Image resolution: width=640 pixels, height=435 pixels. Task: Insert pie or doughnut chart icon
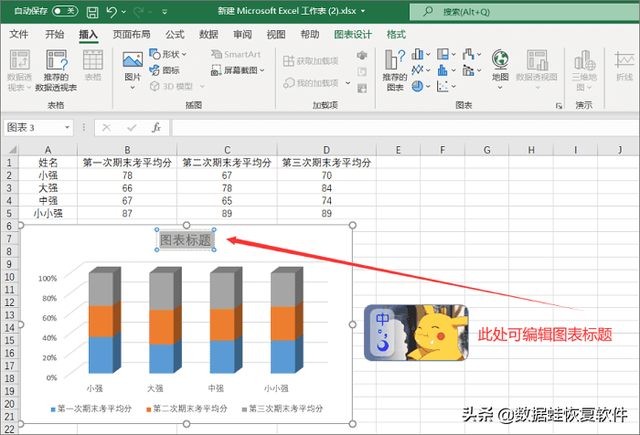coord(417,86)
